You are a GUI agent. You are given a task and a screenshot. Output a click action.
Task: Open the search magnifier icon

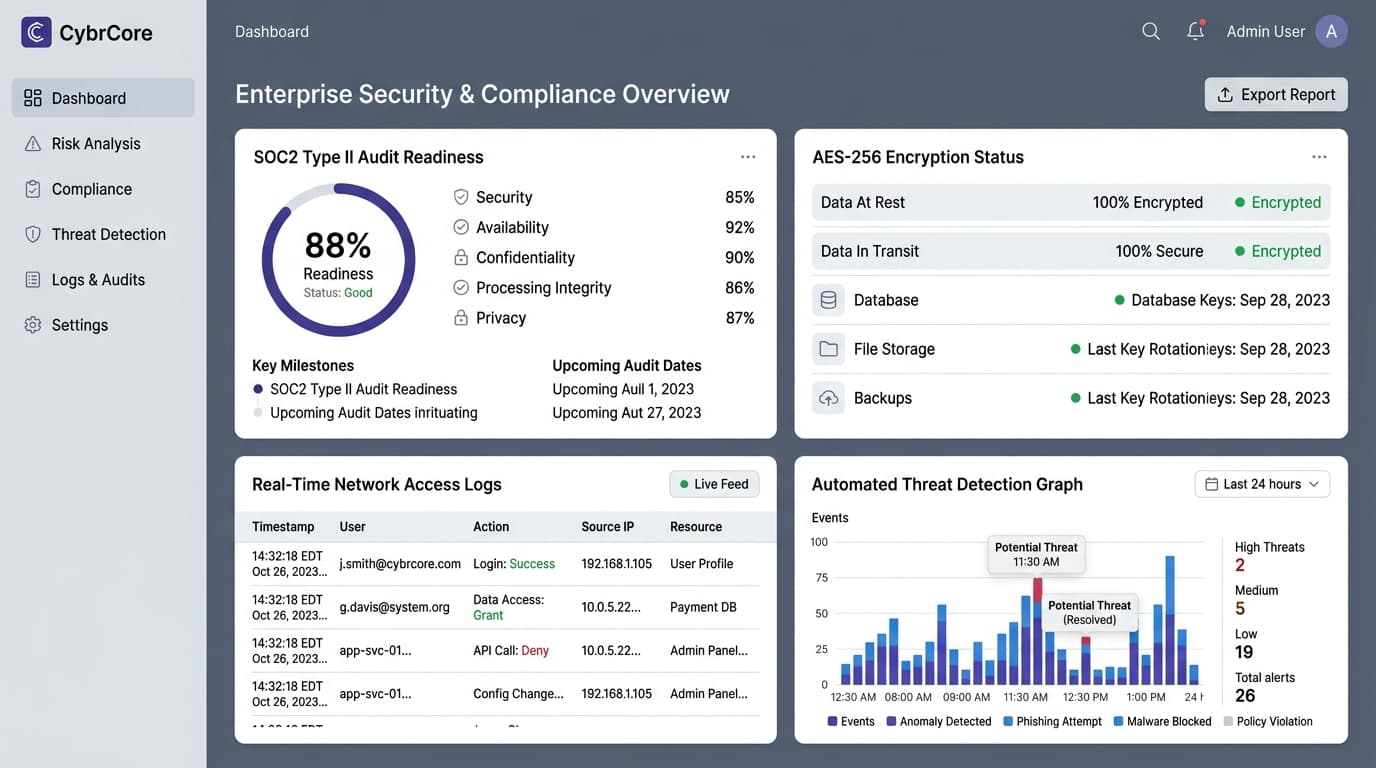(x=1151, y=31)
